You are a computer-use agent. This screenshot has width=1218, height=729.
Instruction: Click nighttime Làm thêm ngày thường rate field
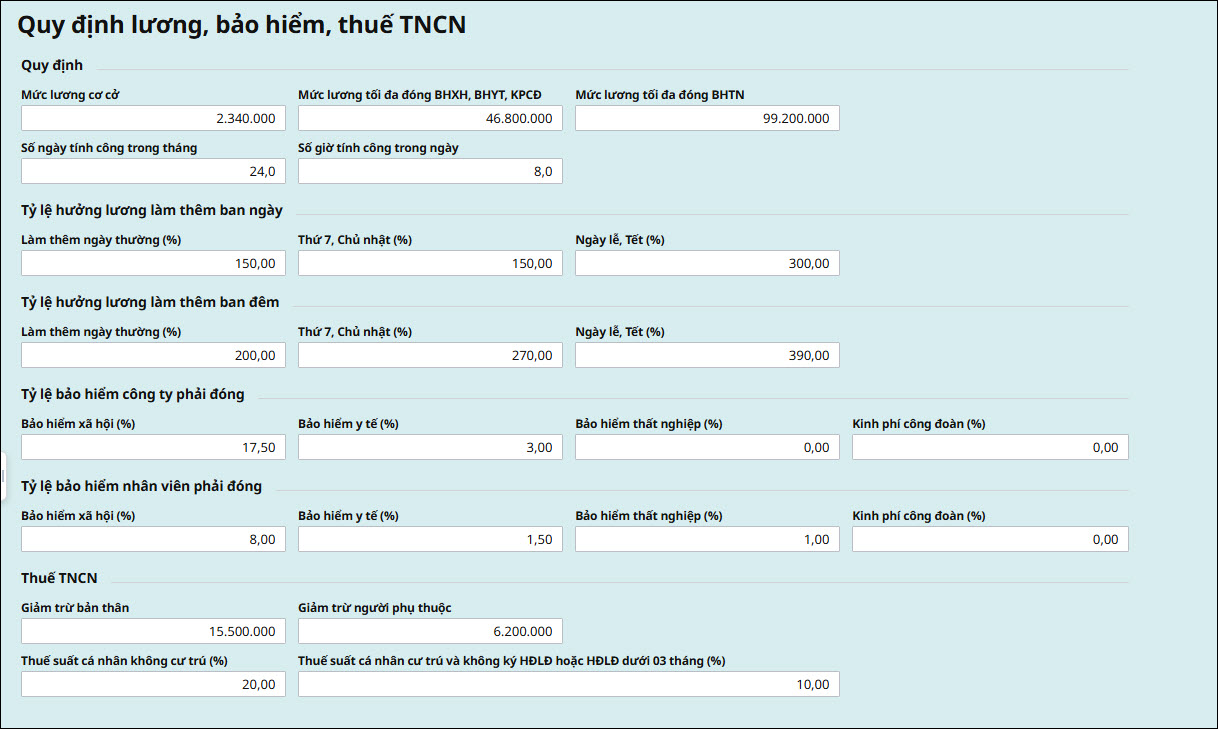click(x=153, y=356)
